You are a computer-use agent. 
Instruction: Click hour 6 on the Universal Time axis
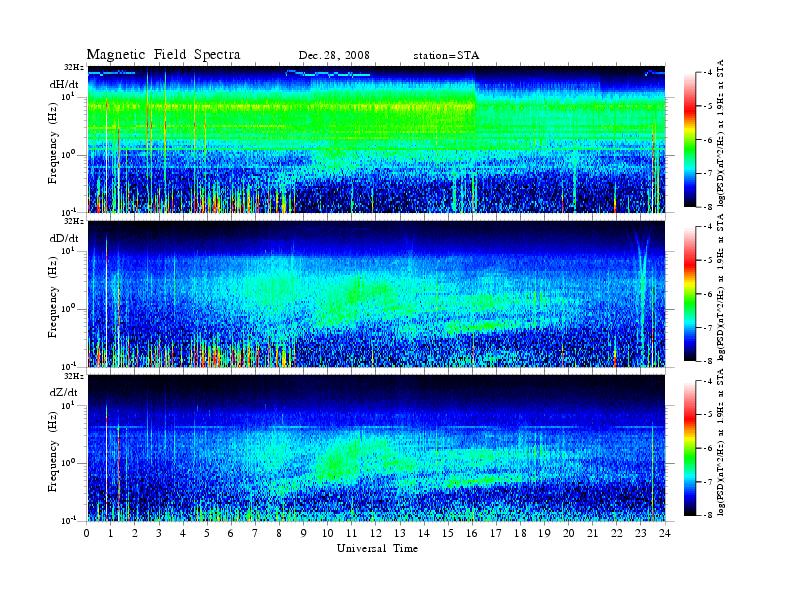[231, 533]
